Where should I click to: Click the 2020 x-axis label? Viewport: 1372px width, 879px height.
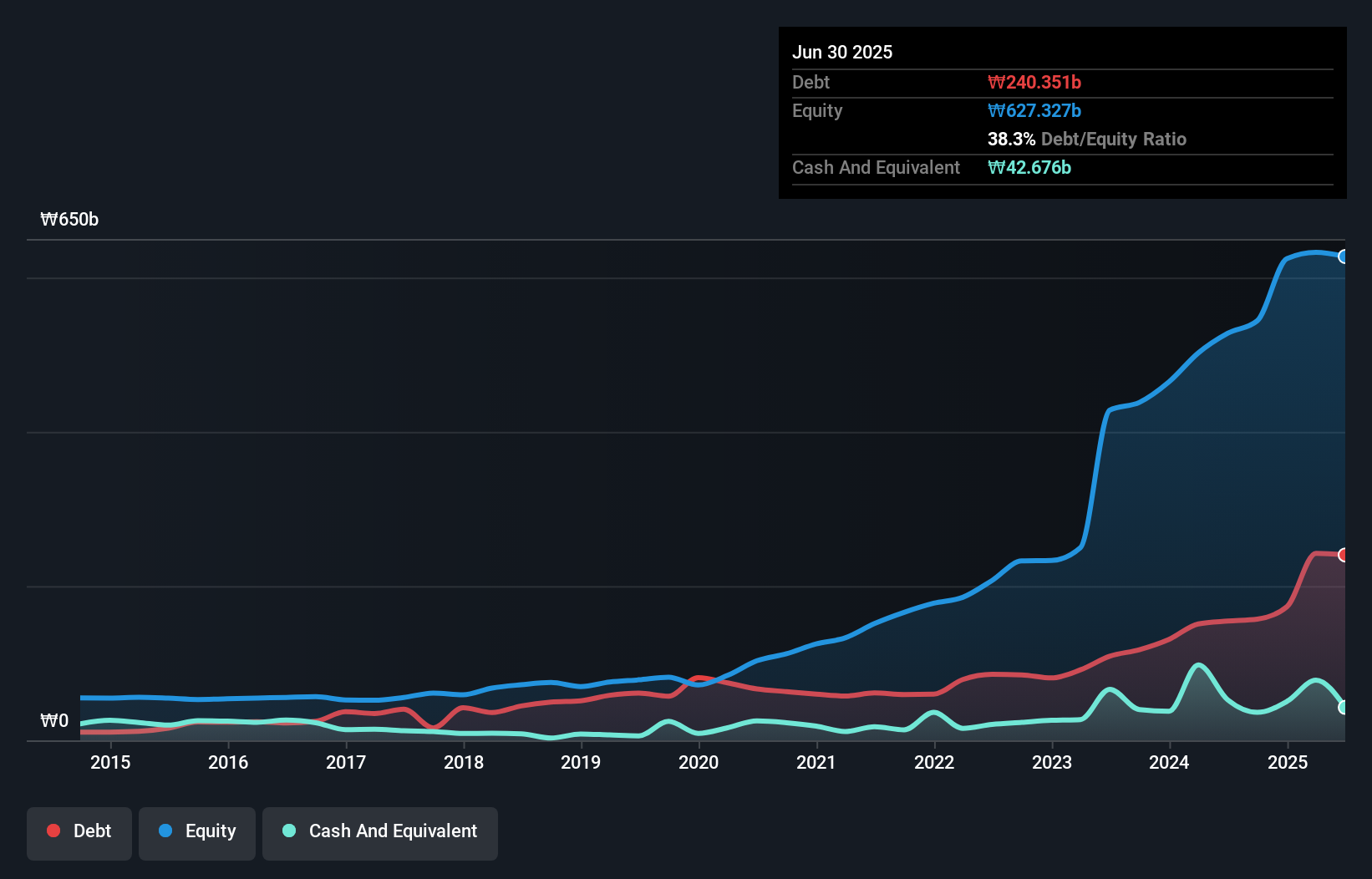coord(699,763)
